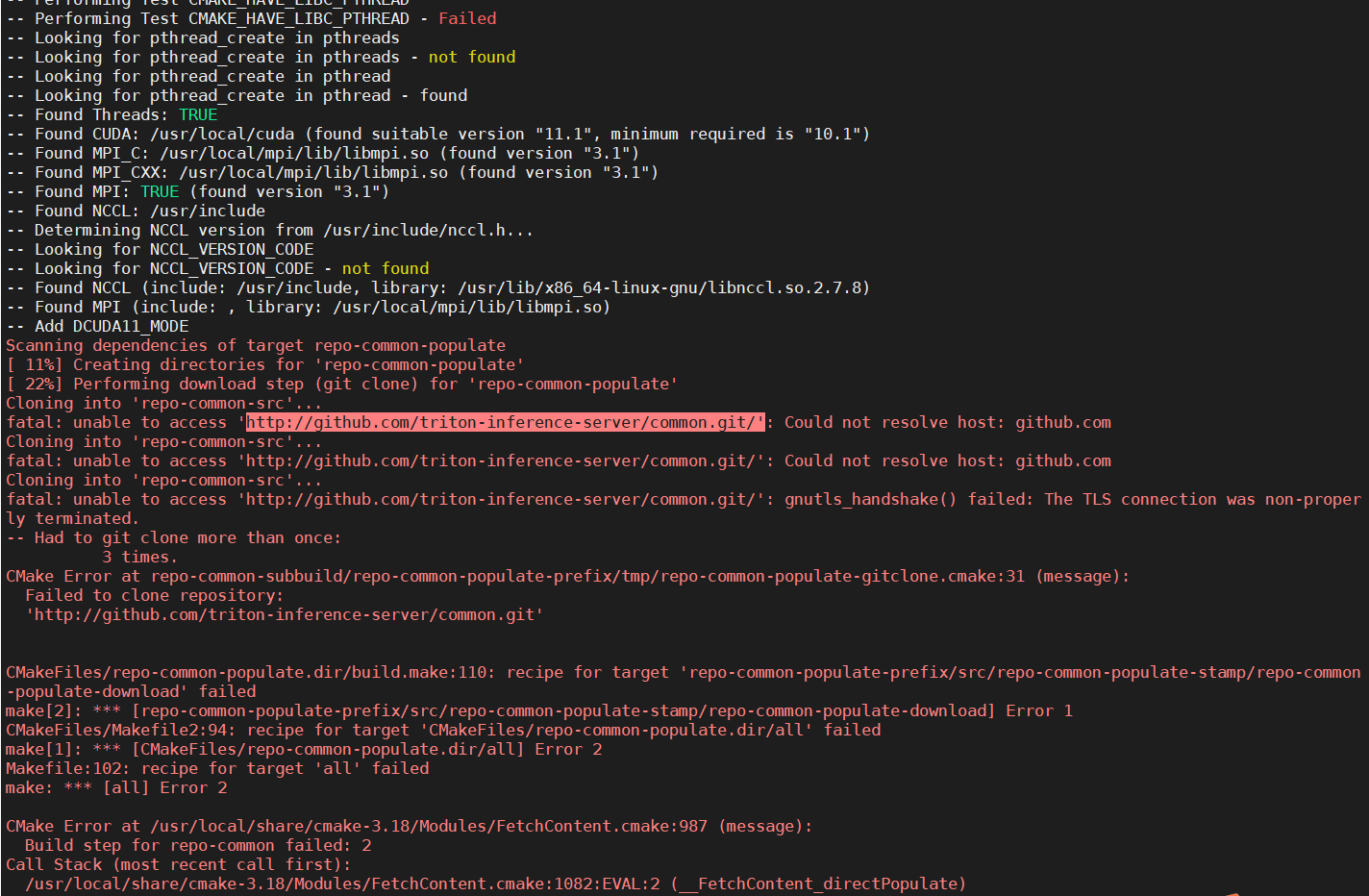Click the green 'TRUE' after Found MPI:
The height and width of the screenshot is (896, 1369).
pos(160,191)
